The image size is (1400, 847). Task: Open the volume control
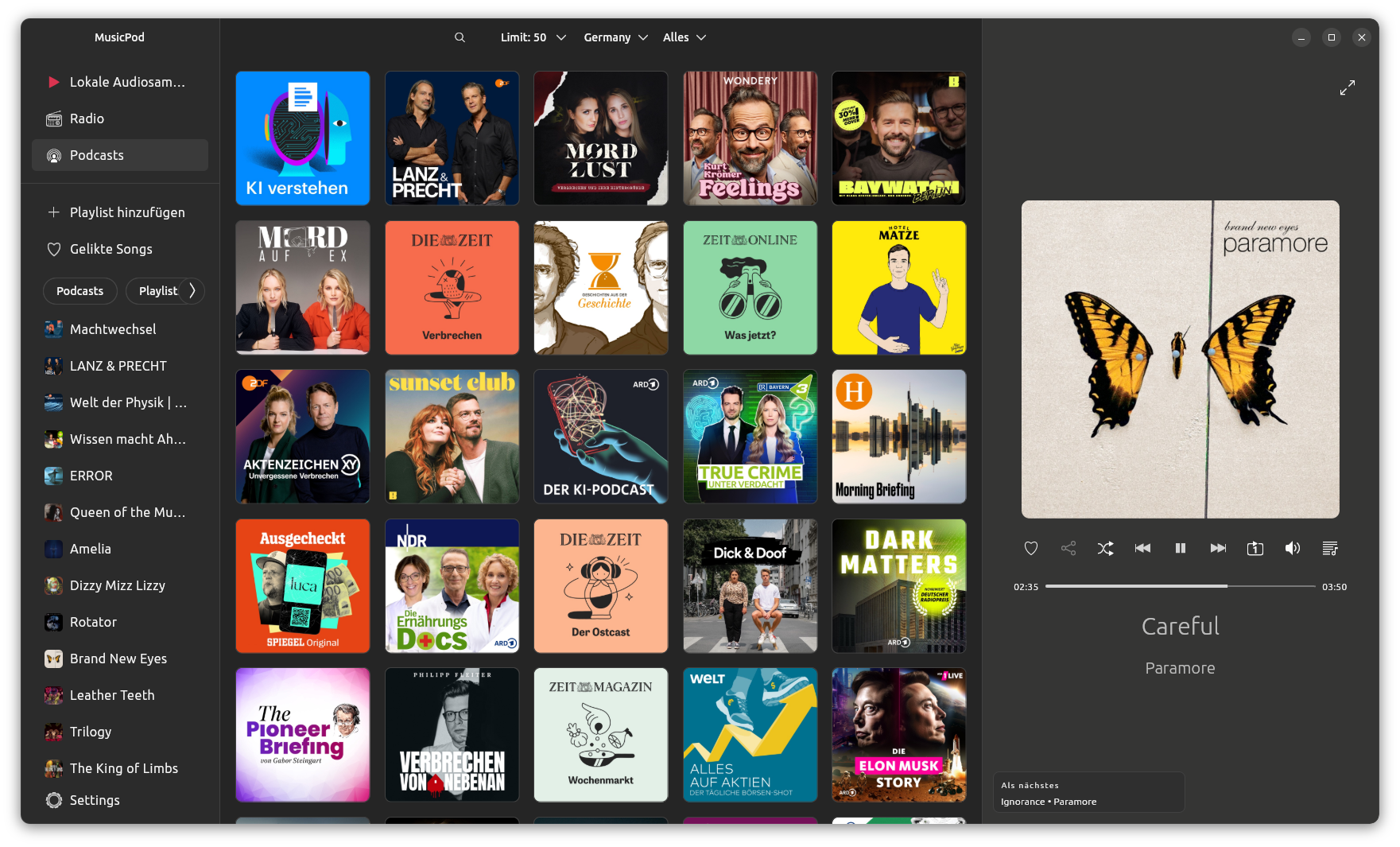[1293, 548]
